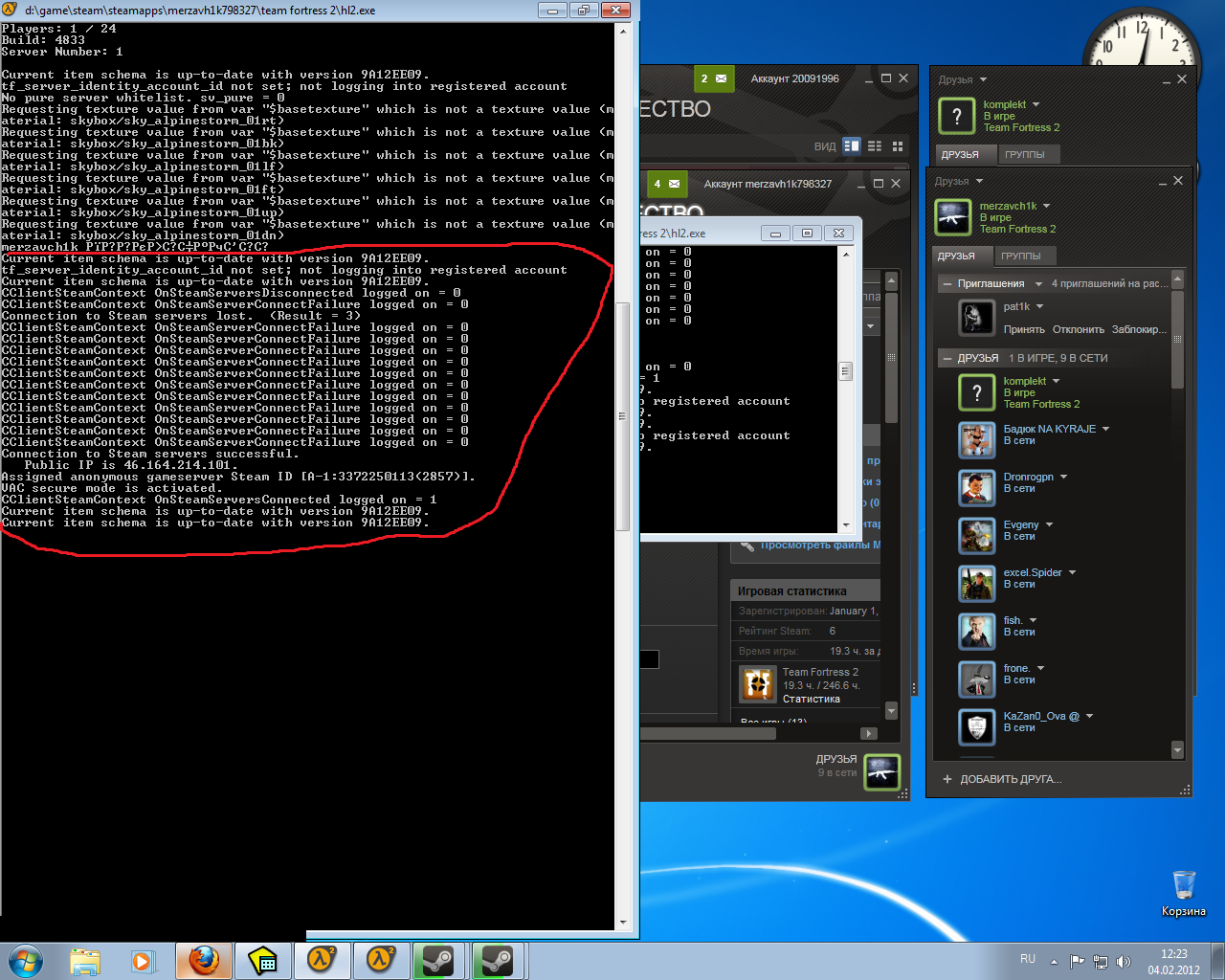Click console line 'Public IP is 46.164.214.101.'
The width and height of the screenshot is (1225, 980).
pyautogui.click(x=130, y=465)
